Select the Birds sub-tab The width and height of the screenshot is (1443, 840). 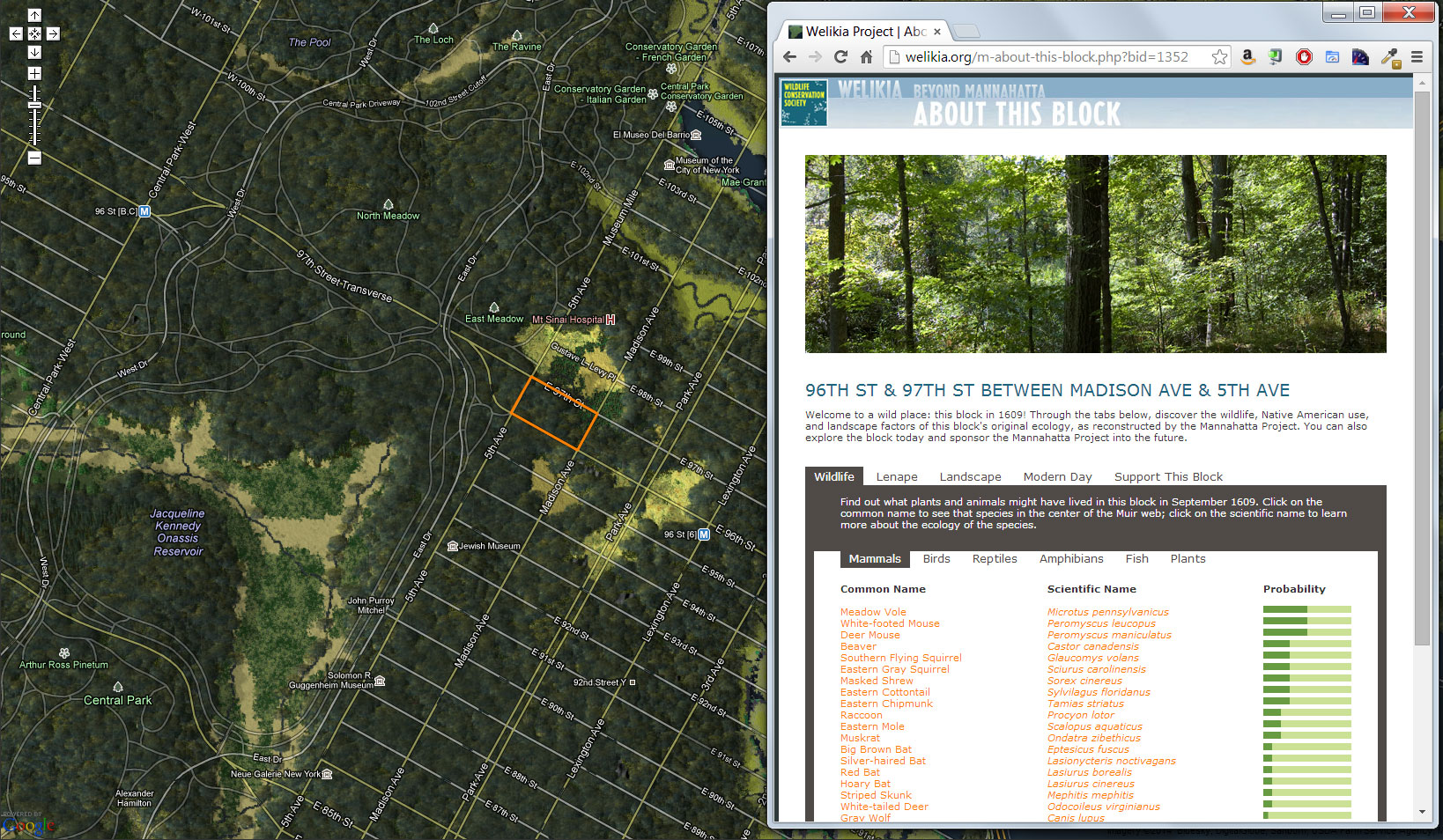click(936, 559)
